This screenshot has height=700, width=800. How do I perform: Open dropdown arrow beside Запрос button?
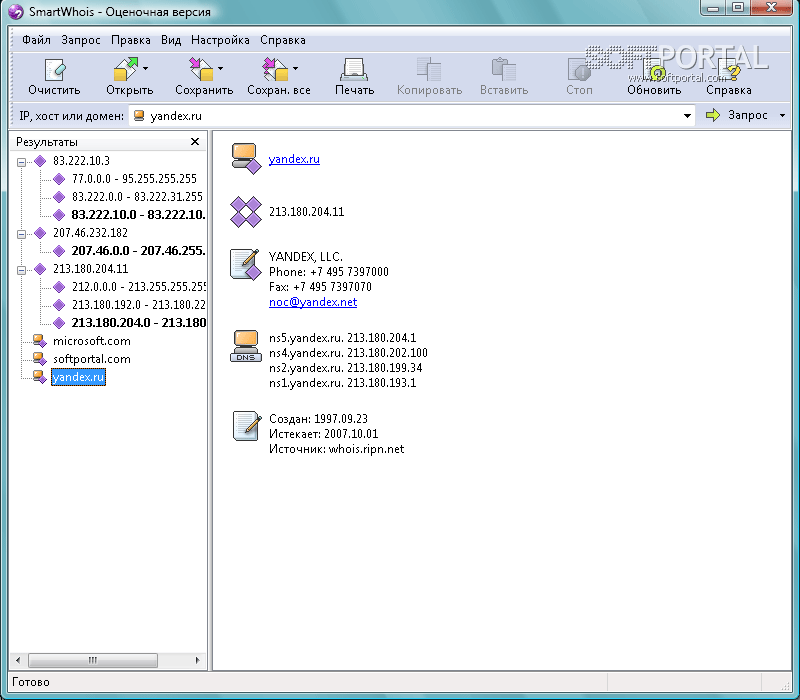(783, 116)
